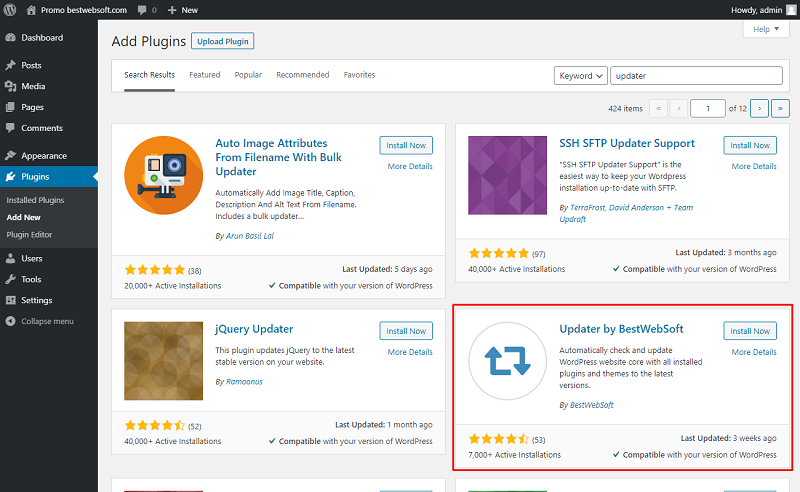Click the 424 items count text
This screenshot has height=492, width=800.
click(x=625, y=109)
